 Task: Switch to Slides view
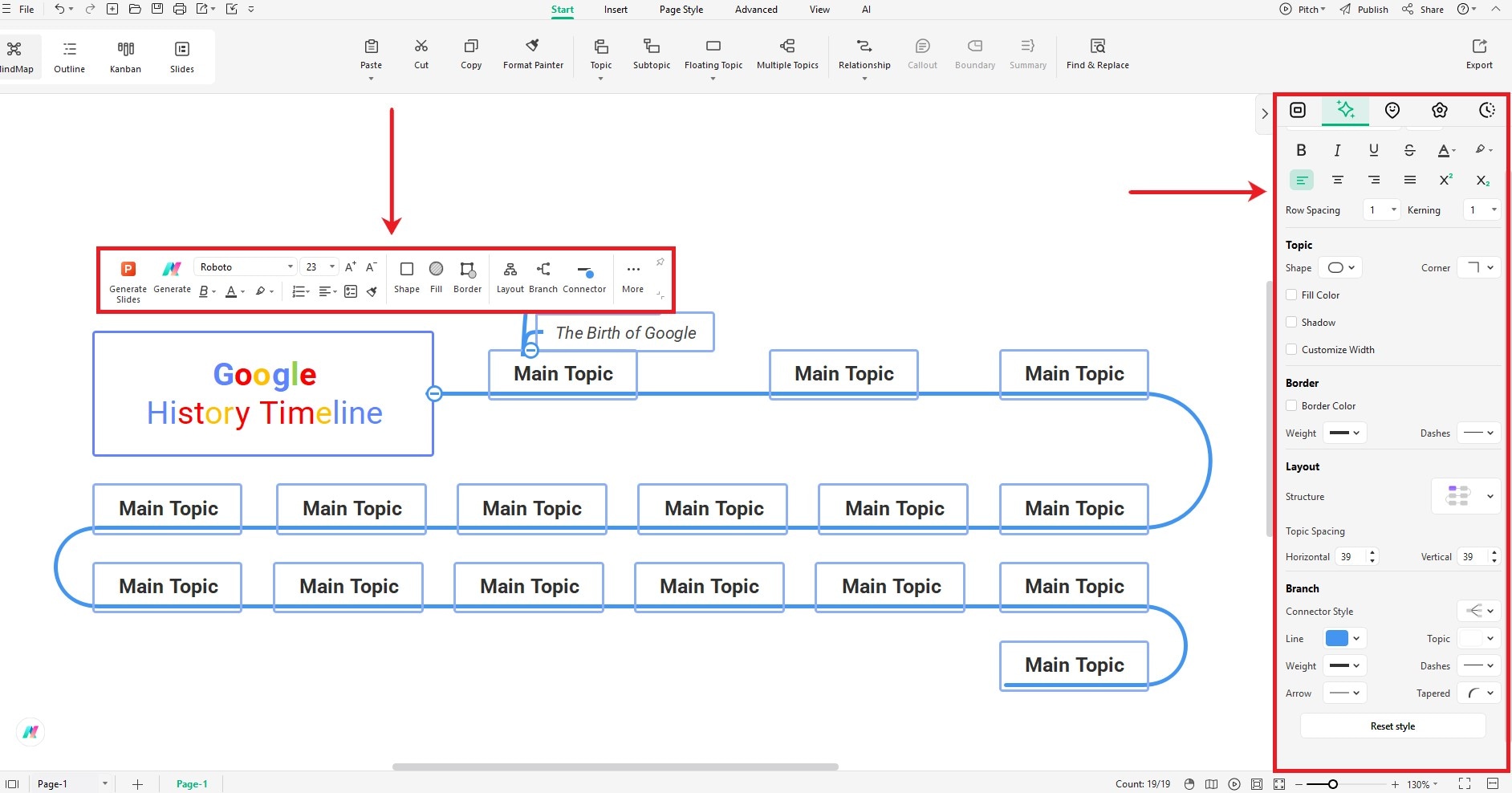pos(182,57)
